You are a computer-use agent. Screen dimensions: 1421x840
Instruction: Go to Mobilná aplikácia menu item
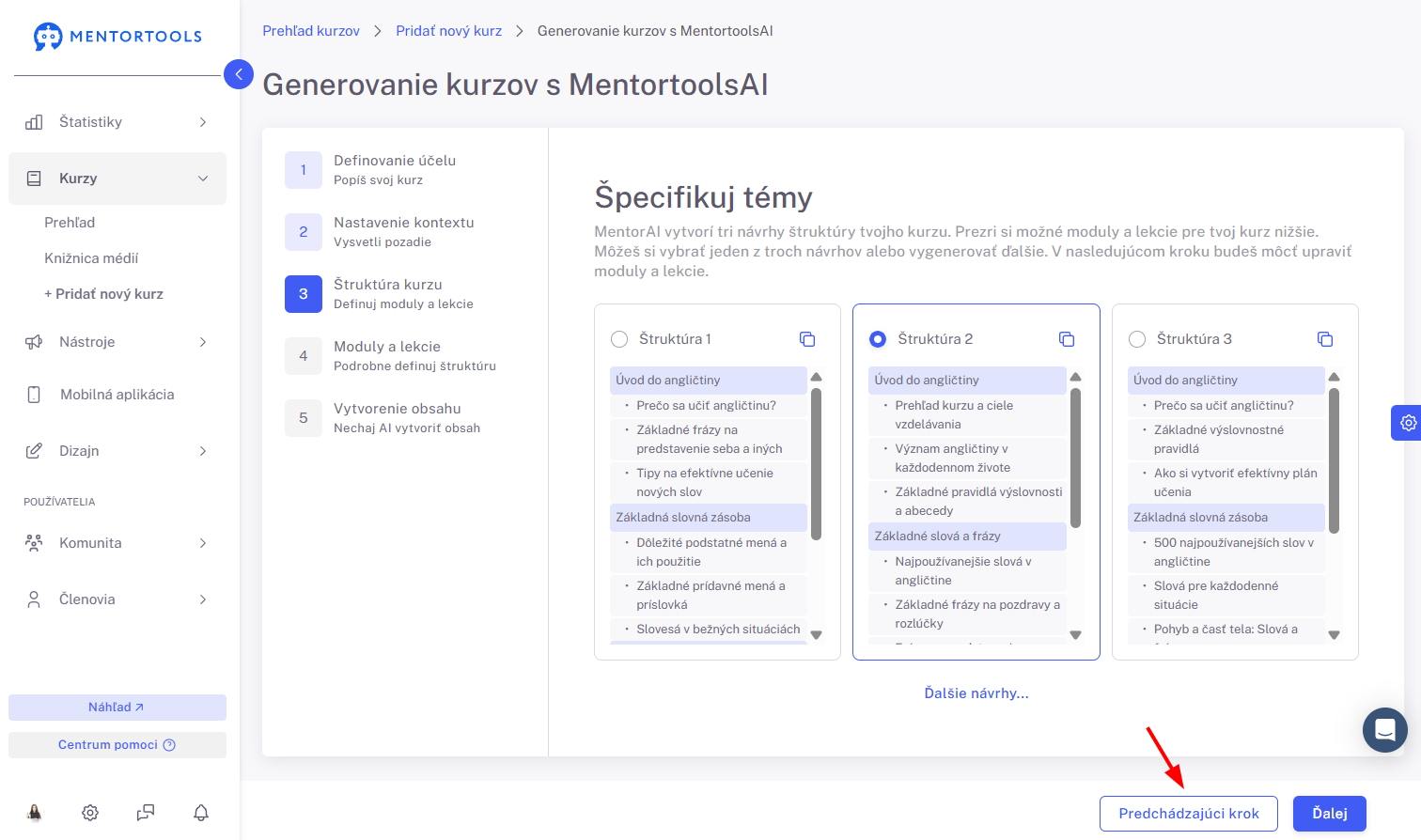point(117,395)
